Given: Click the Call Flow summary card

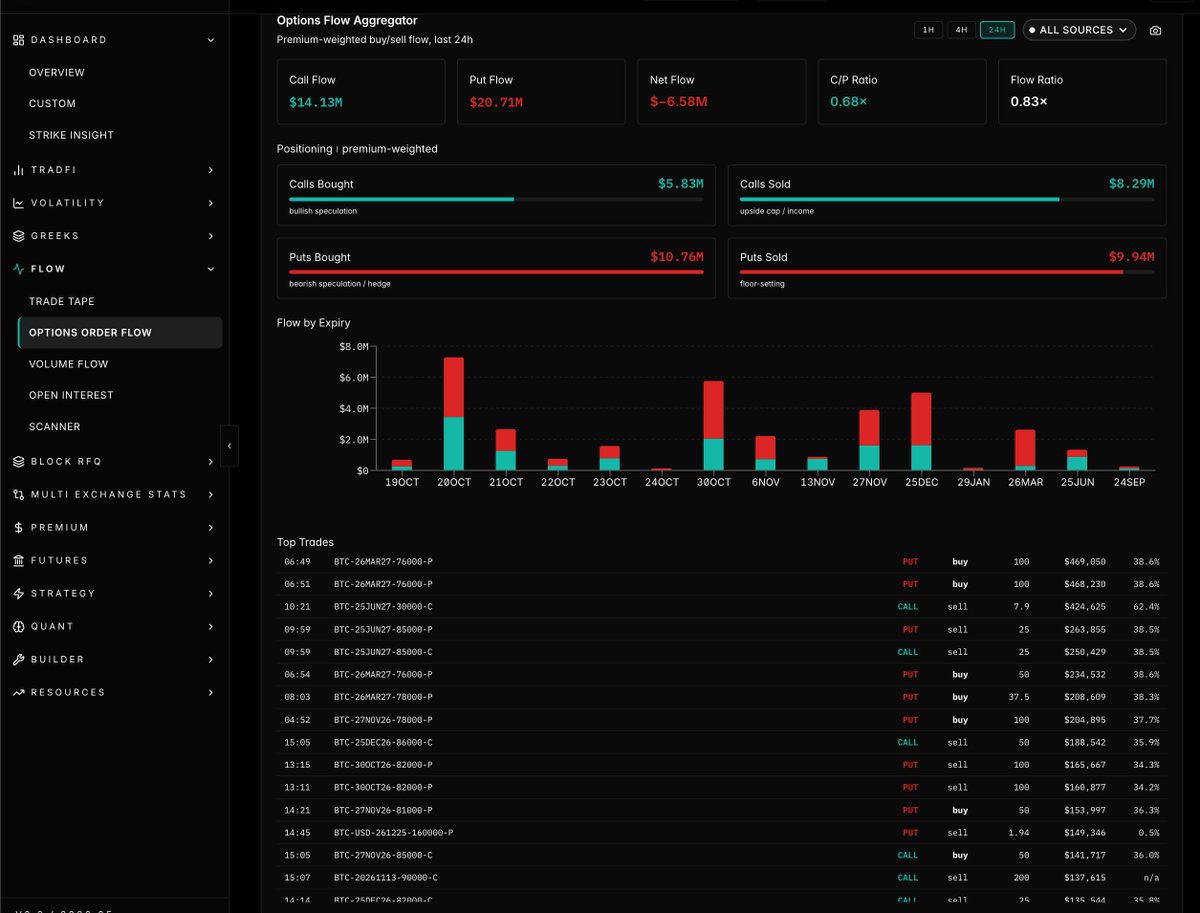Looking at the screenshot, I should click(361, 91).
